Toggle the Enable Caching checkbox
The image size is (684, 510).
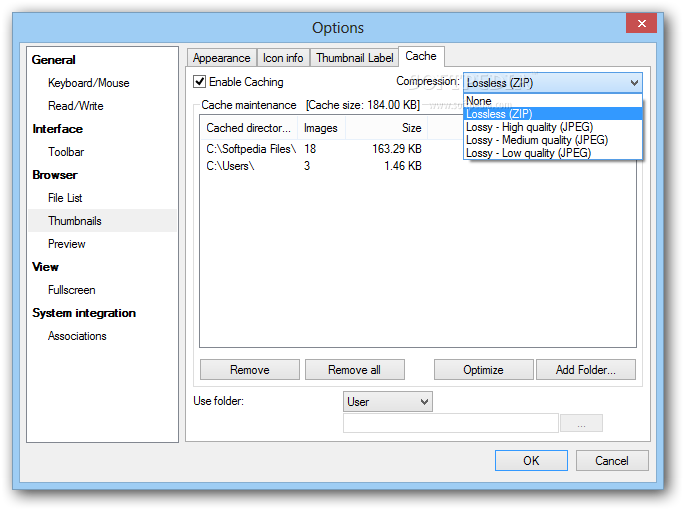[x=199, y=82]
